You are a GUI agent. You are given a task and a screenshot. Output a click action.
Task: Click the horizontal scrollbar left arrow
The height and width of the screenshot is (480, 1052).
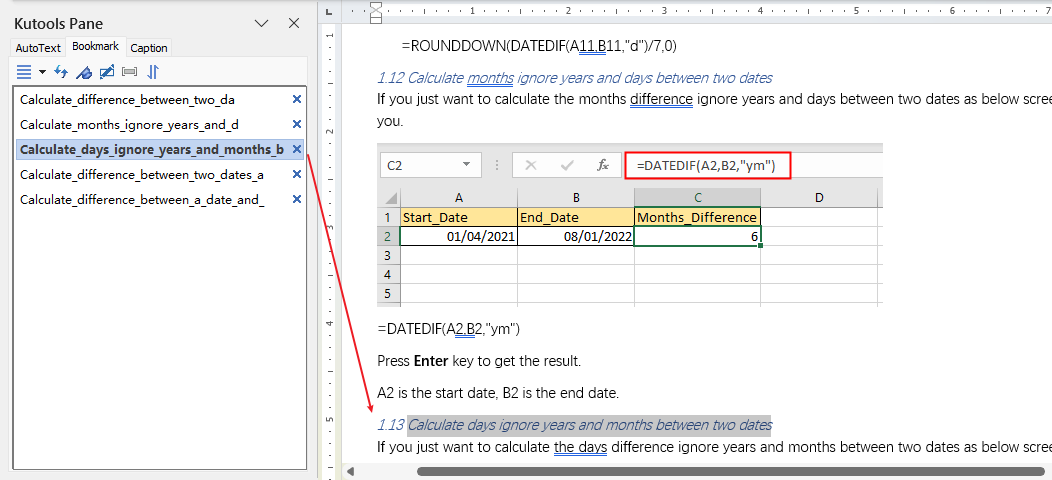pyautogui.click(x=350, y=472)
